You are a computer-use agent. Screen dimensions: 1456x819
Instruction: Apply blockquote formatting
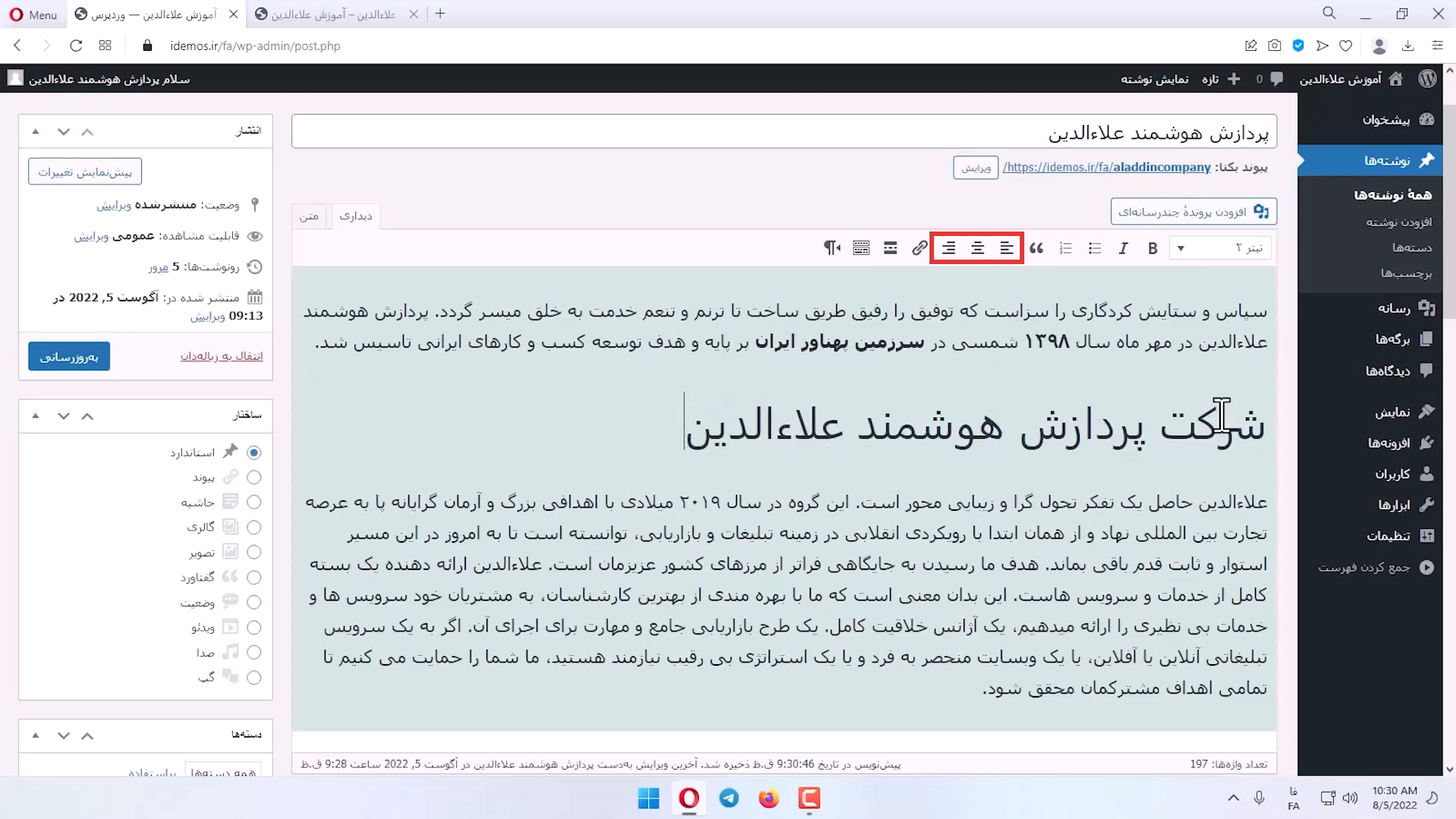coord(1036,248)
